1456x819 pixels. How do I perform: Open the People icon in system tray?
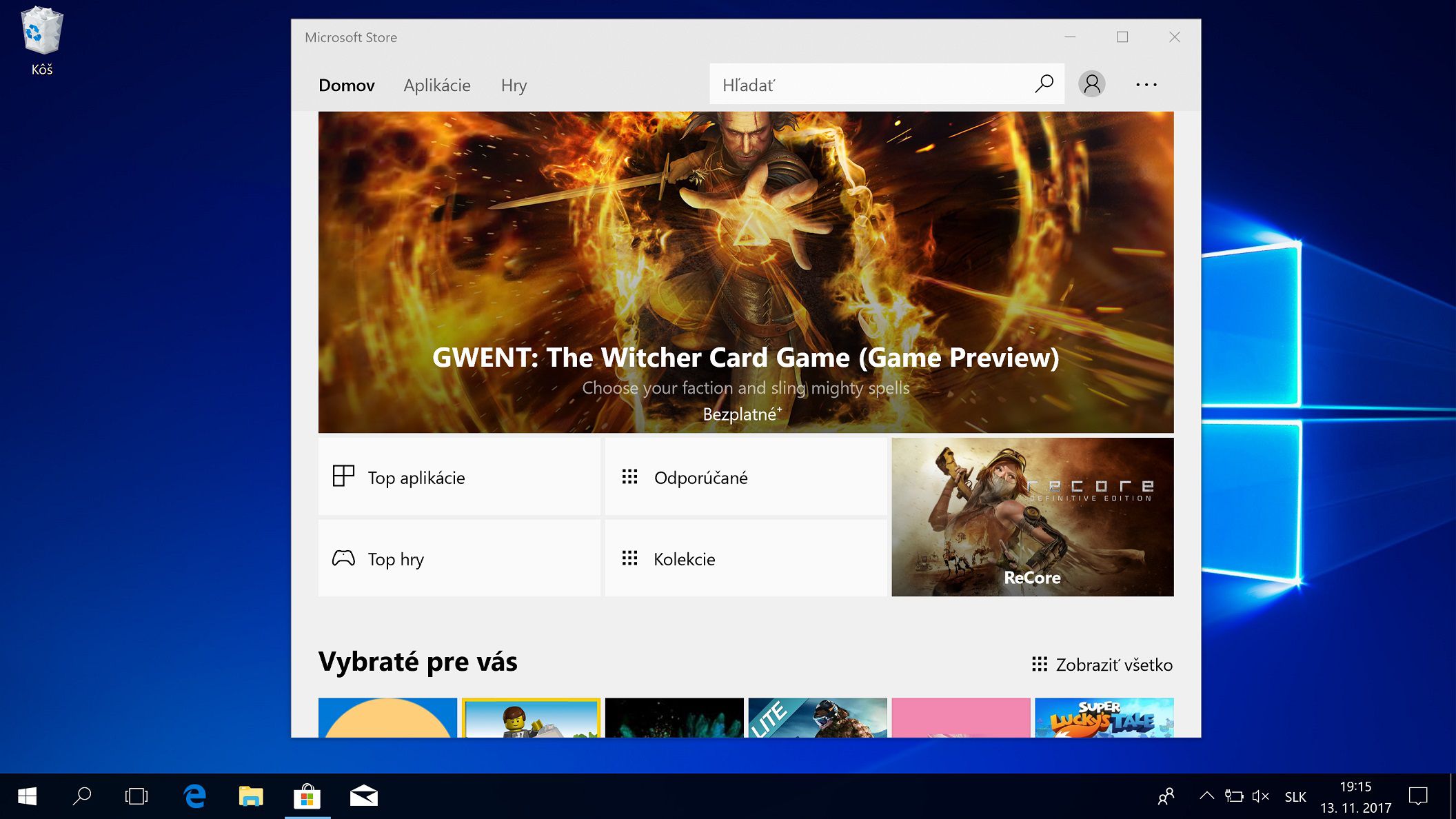click(x=1166, y=796)
